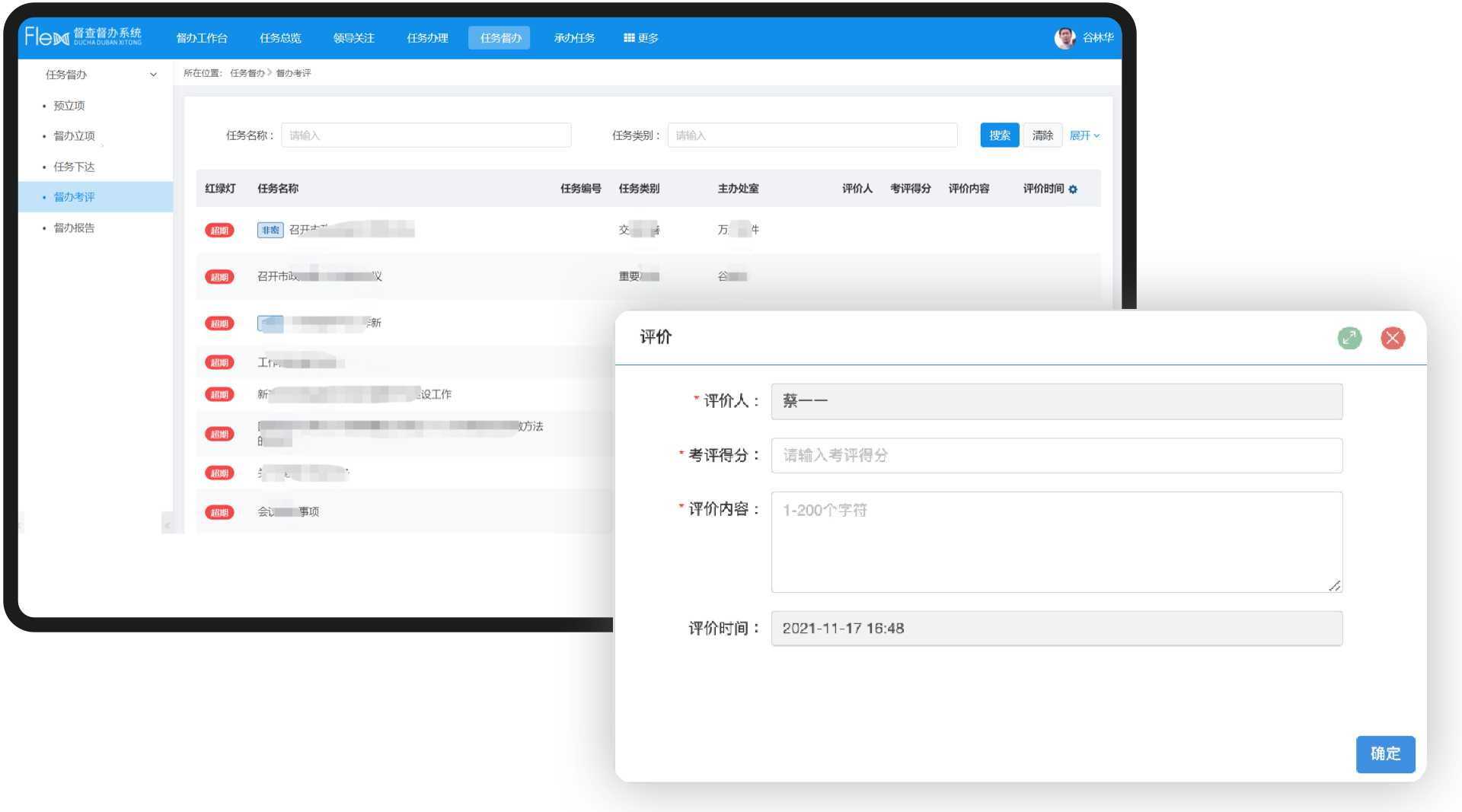Click the 评价内容 text area

pyautogui.click(x=1056, y=542)
